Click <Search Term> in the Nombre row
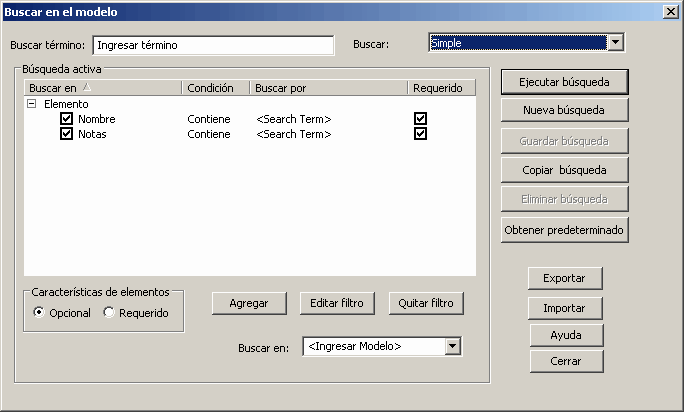This screenshot has height=412, width=684. (x=294, y=119)
